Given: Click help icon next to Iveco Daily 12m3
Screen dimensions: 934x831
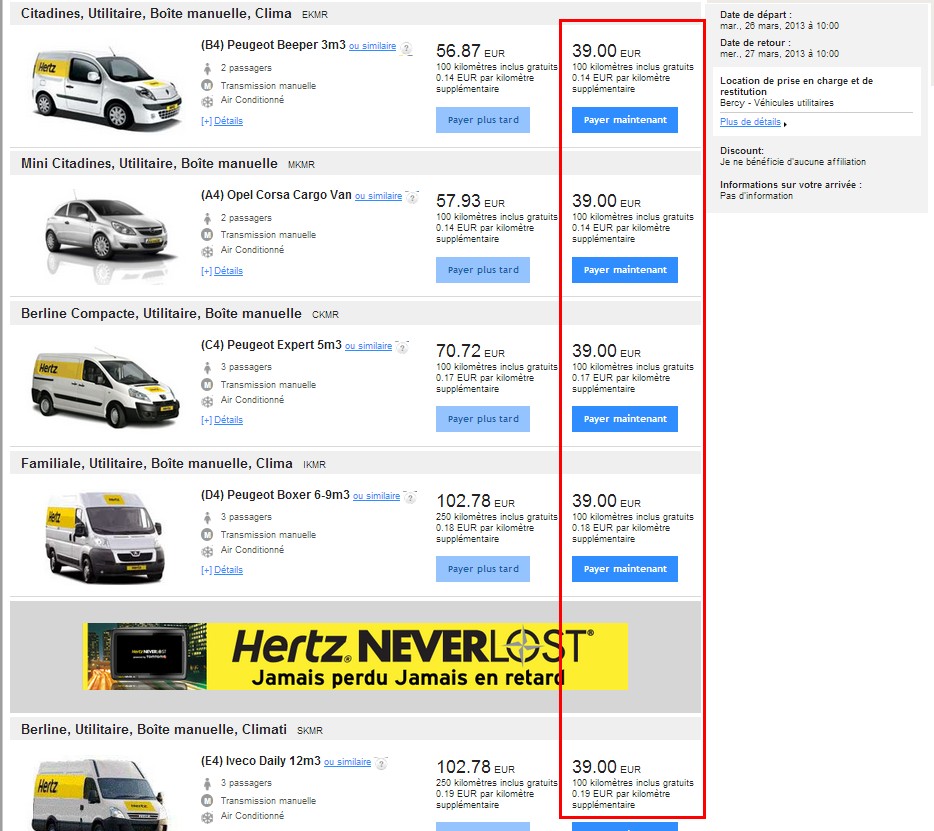Looking at the screenshot, I should 381,763.
